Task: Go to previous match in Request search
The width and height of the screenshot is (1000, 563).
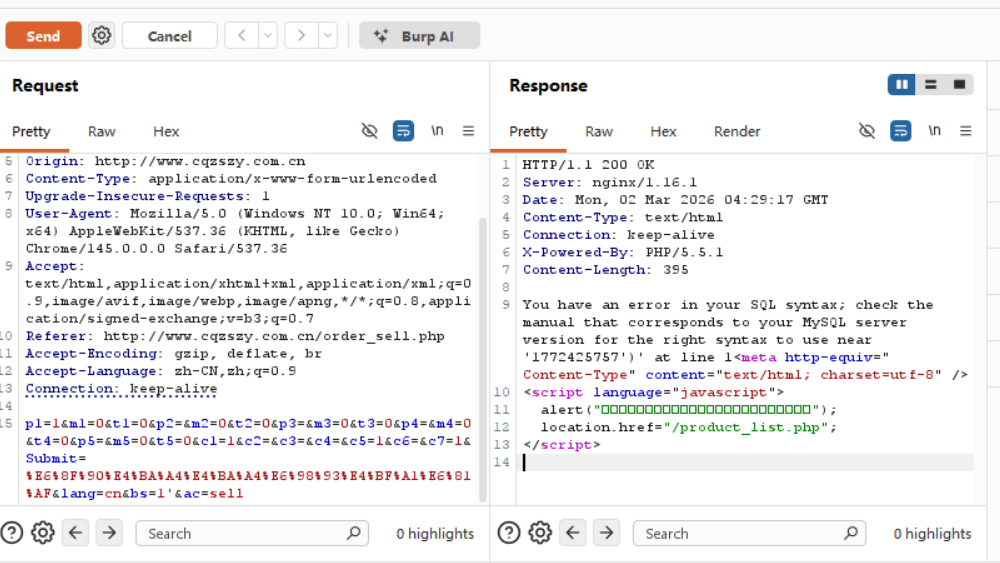Action: 76,533
